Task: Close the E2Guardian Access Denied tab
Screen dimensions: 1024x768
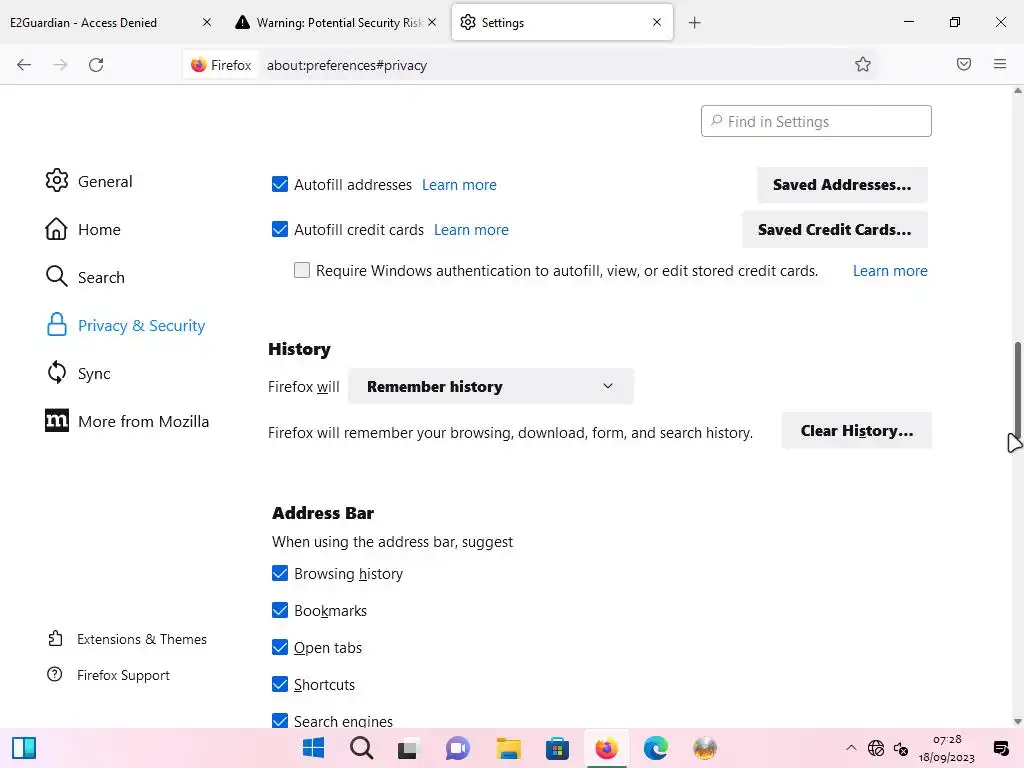Action: pos(206,22)
